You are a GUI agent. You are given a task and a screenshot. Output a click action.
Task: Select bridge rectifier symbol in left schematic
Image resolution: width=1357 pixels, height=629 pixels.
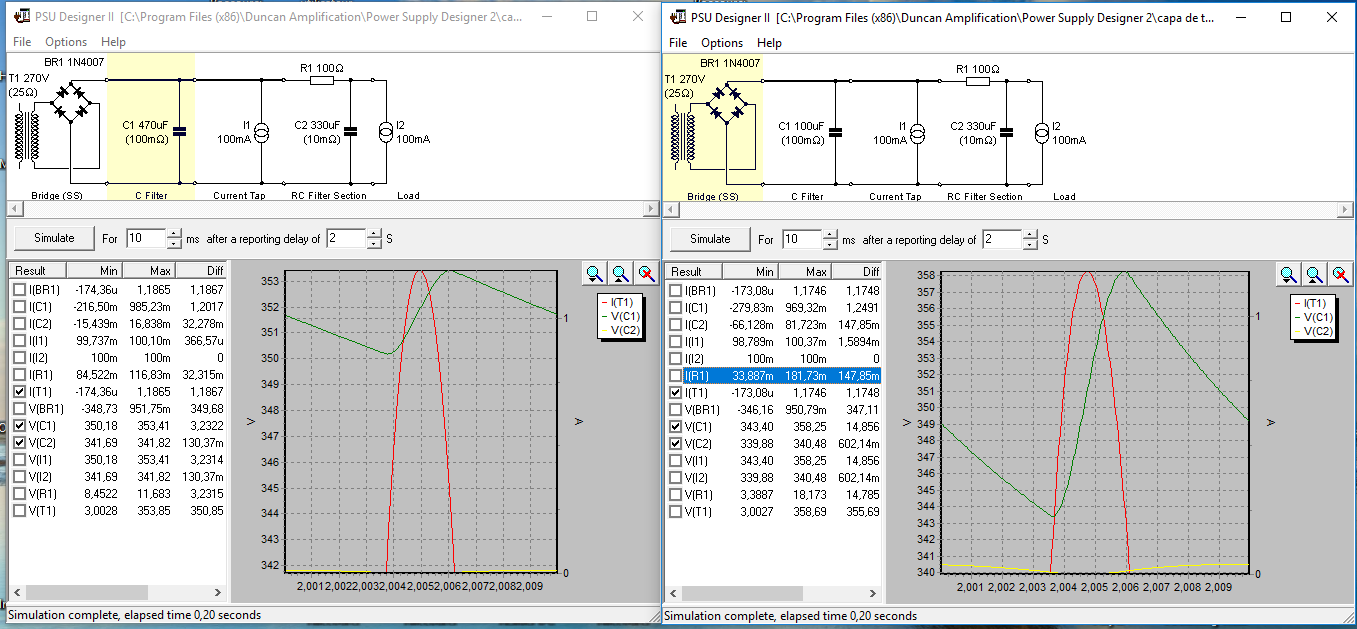click(69, 103)
